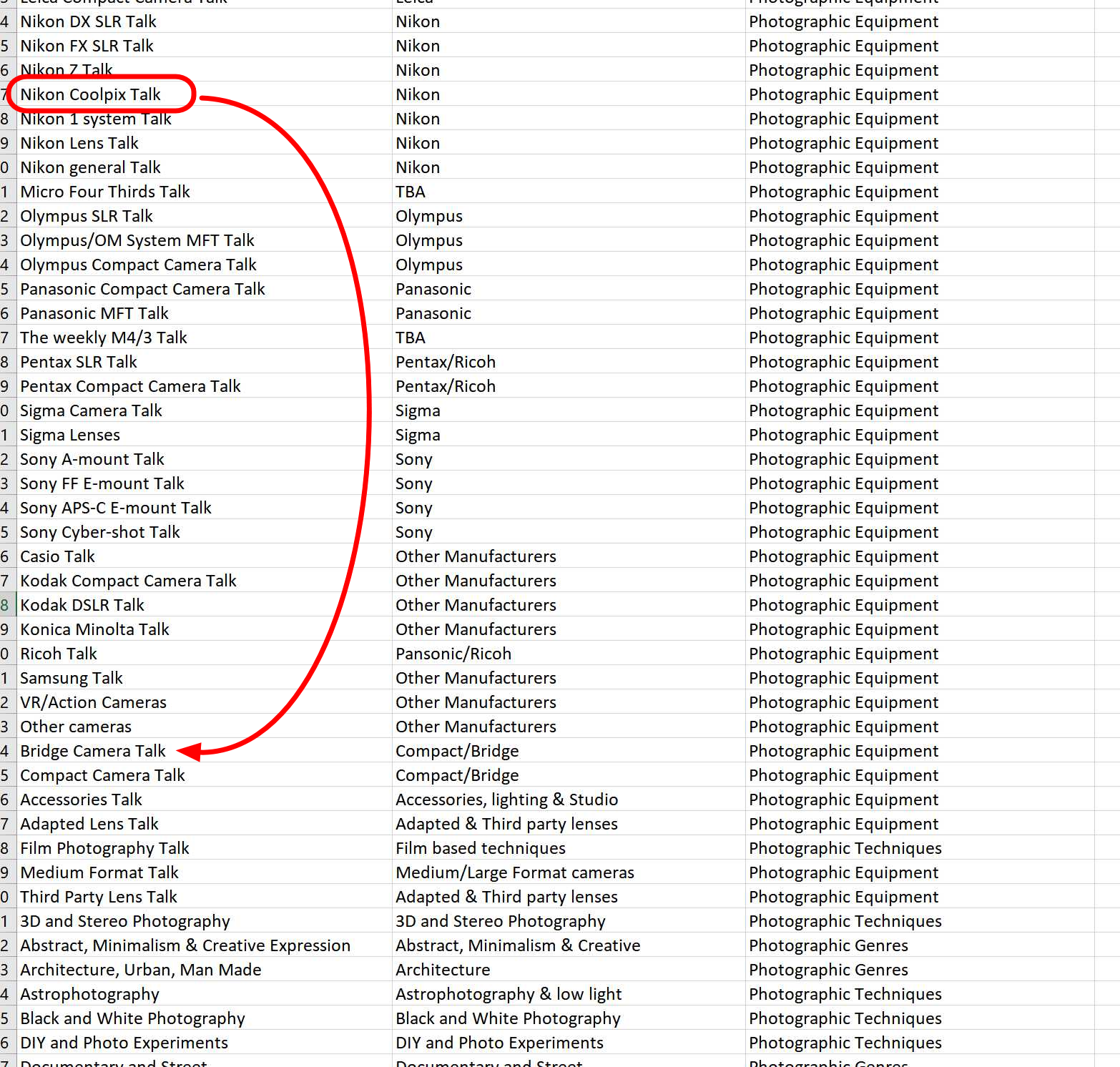Select the 'Kodak DSLR Talk' cell
The height and width of the screenshot is (1067, 1120).
click(204, 605)
